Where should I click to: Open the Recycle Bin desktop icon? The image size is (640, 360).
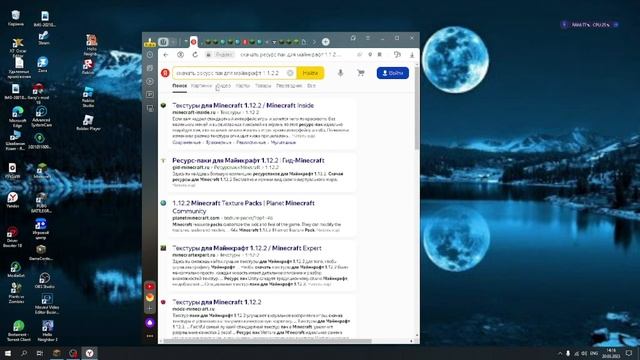tap(16, 18)
